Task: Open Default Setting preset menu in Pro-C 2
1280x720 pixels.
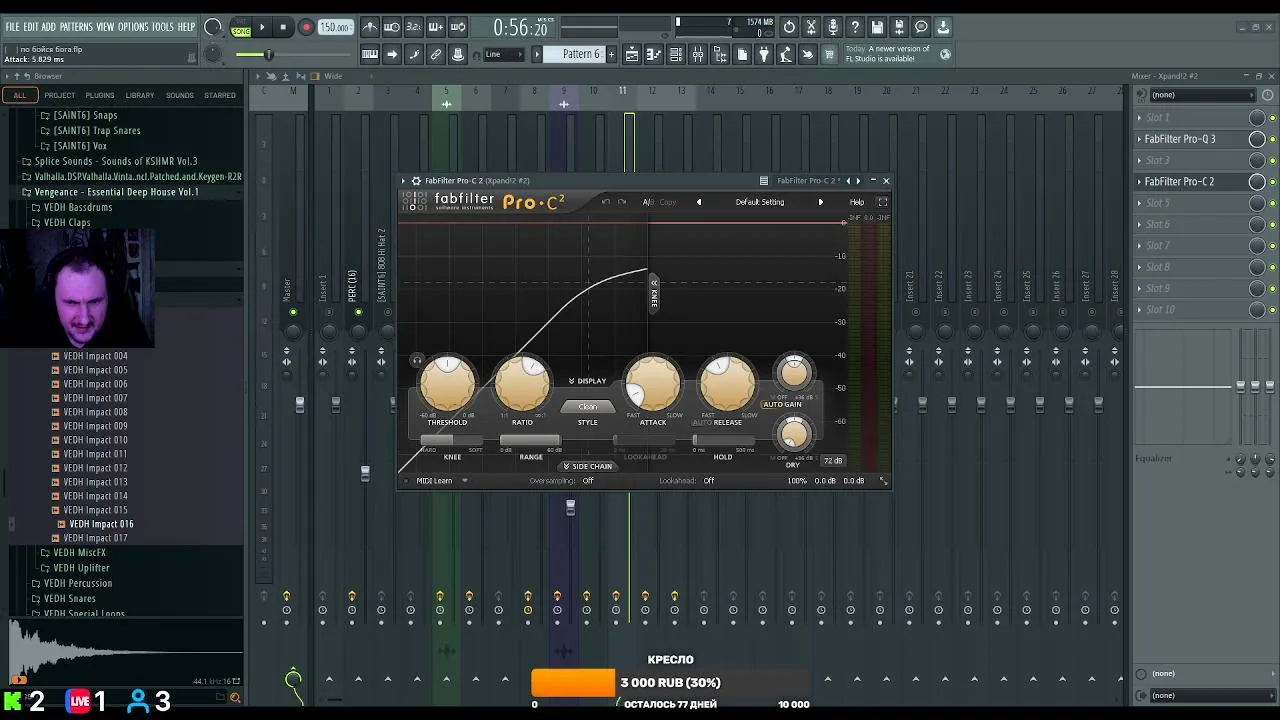Action: coord(760,202)
